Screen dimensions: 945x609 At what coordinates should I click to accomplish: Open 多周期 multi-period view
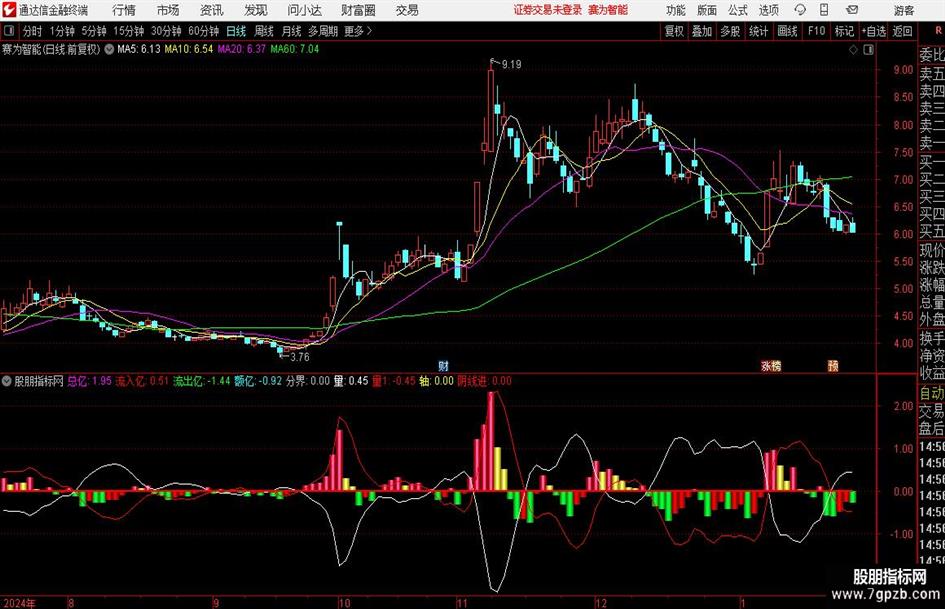(323, 31)
